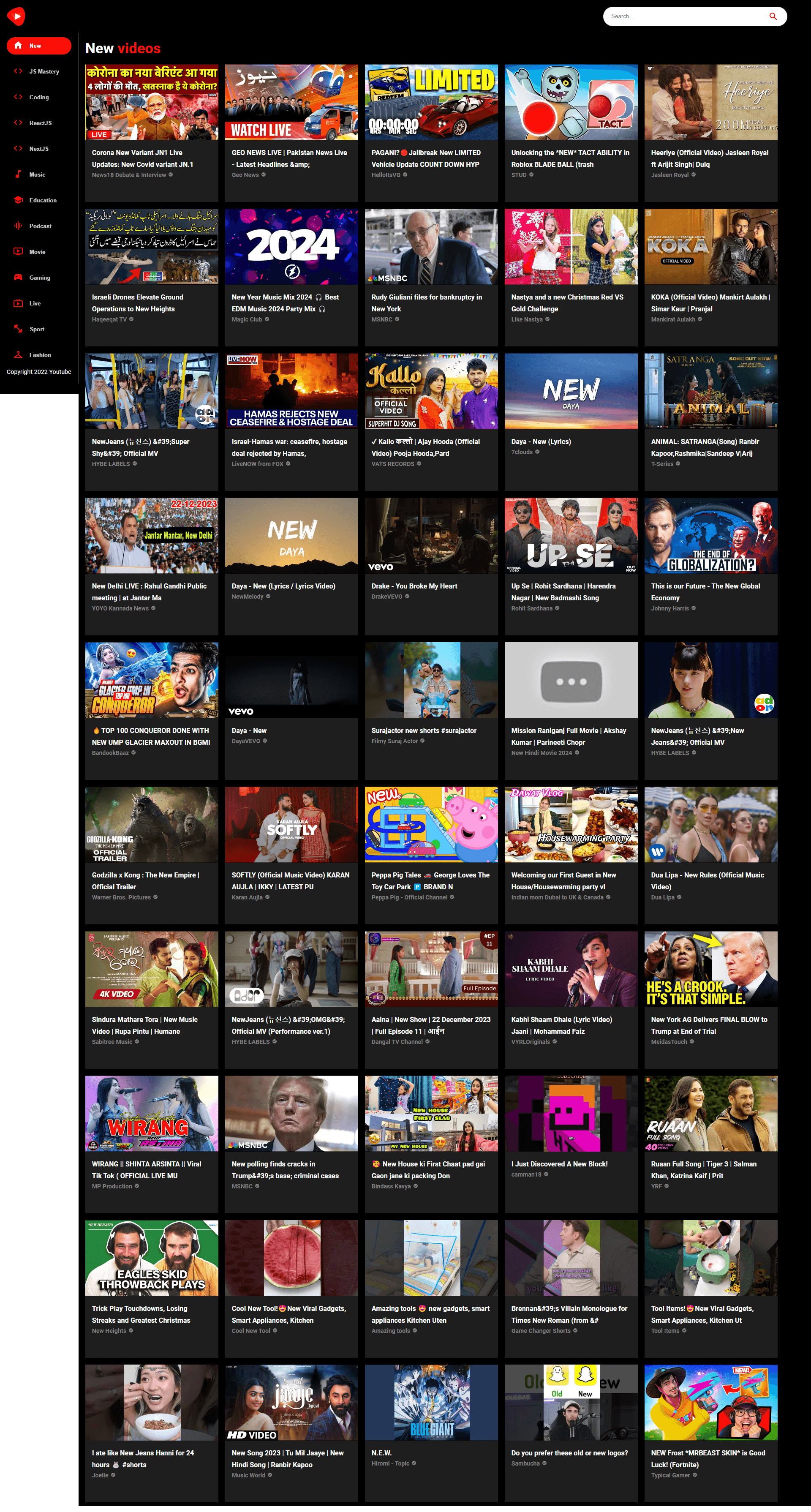This screenshot has width=811, height=1512.
Task: Click 'Drake - You Broke My Heart' title
Action: (414, 586)
